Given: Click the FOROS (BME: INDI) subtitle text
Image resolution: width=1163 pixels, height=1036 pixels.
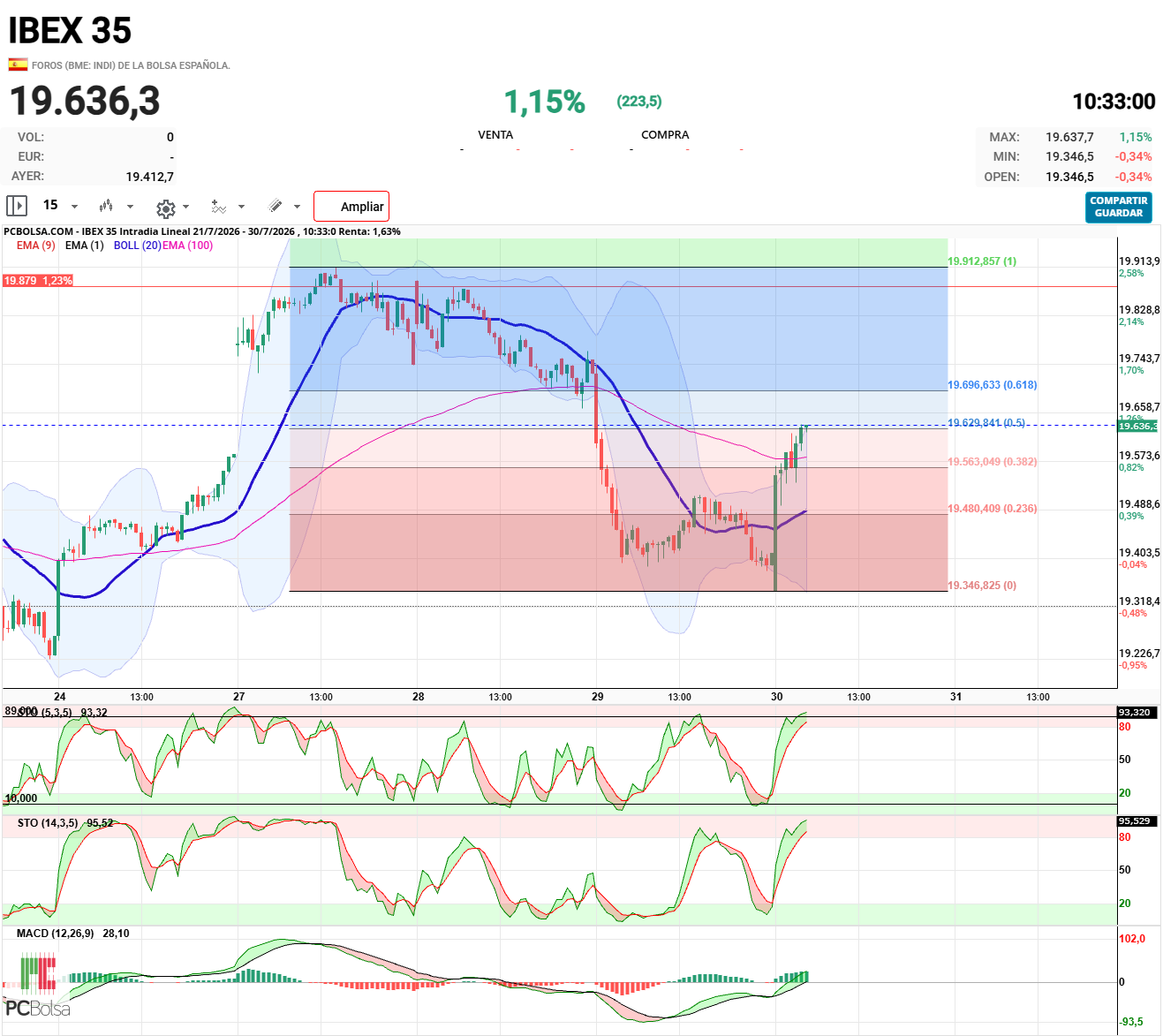Looking at the screenshot, I should (x=131, y=65).
